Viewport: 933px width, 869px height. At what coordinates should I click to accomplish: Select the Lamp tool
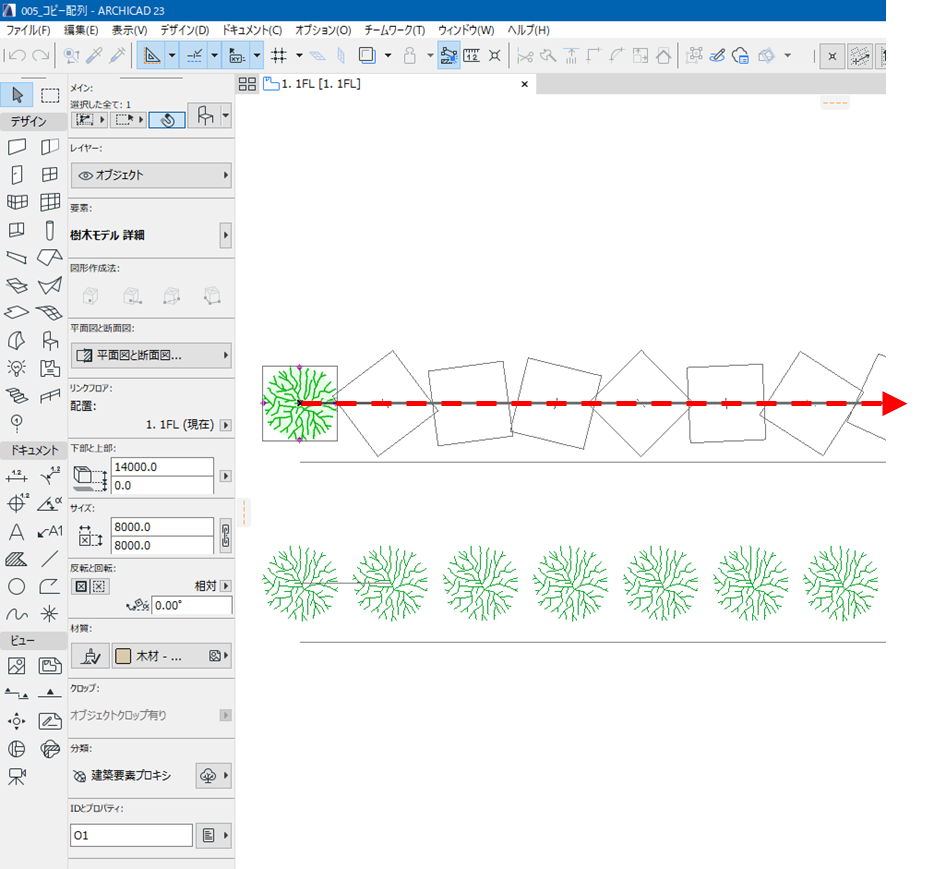coord(17,368)
